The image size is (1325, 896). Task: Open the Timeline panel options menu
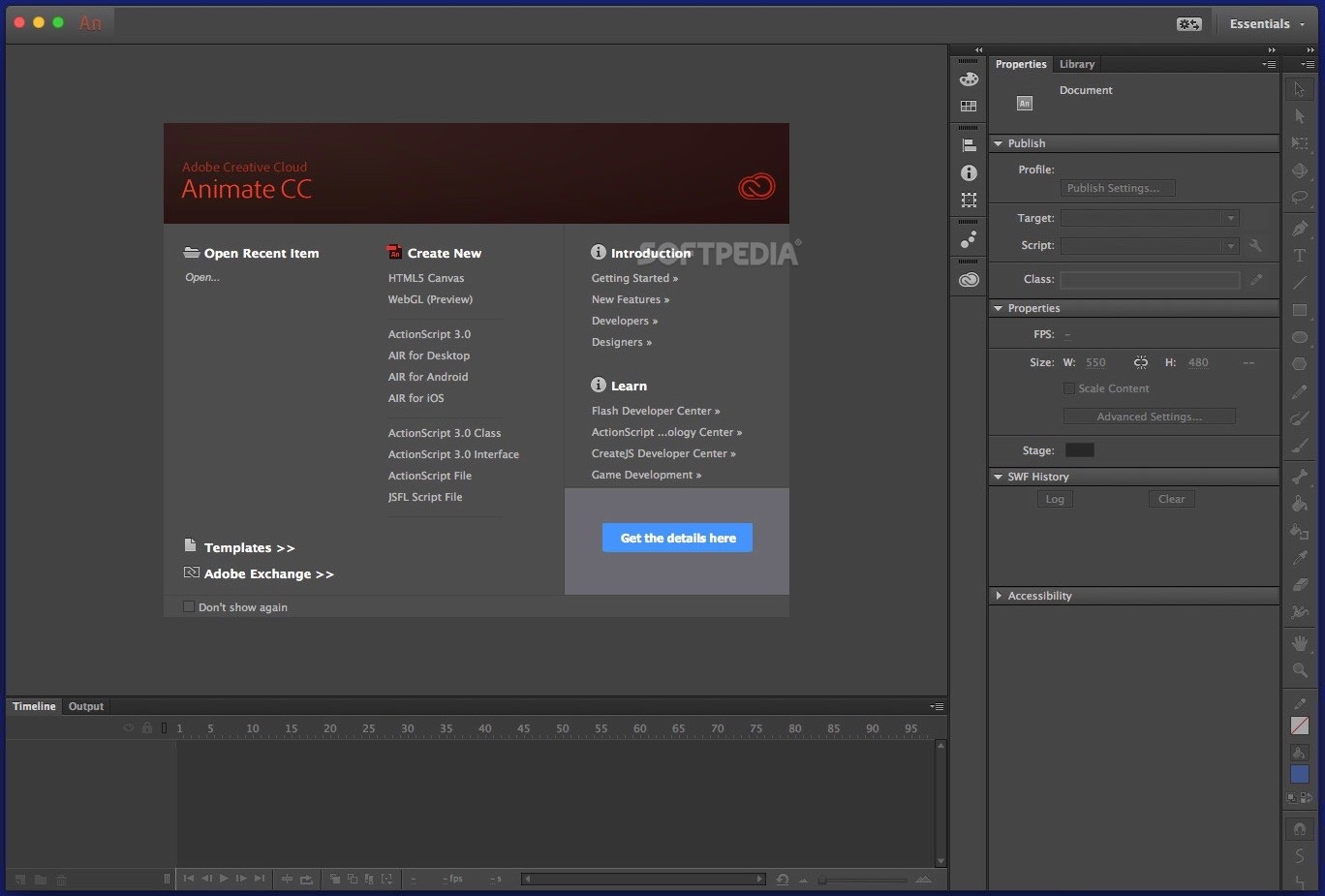937,707
